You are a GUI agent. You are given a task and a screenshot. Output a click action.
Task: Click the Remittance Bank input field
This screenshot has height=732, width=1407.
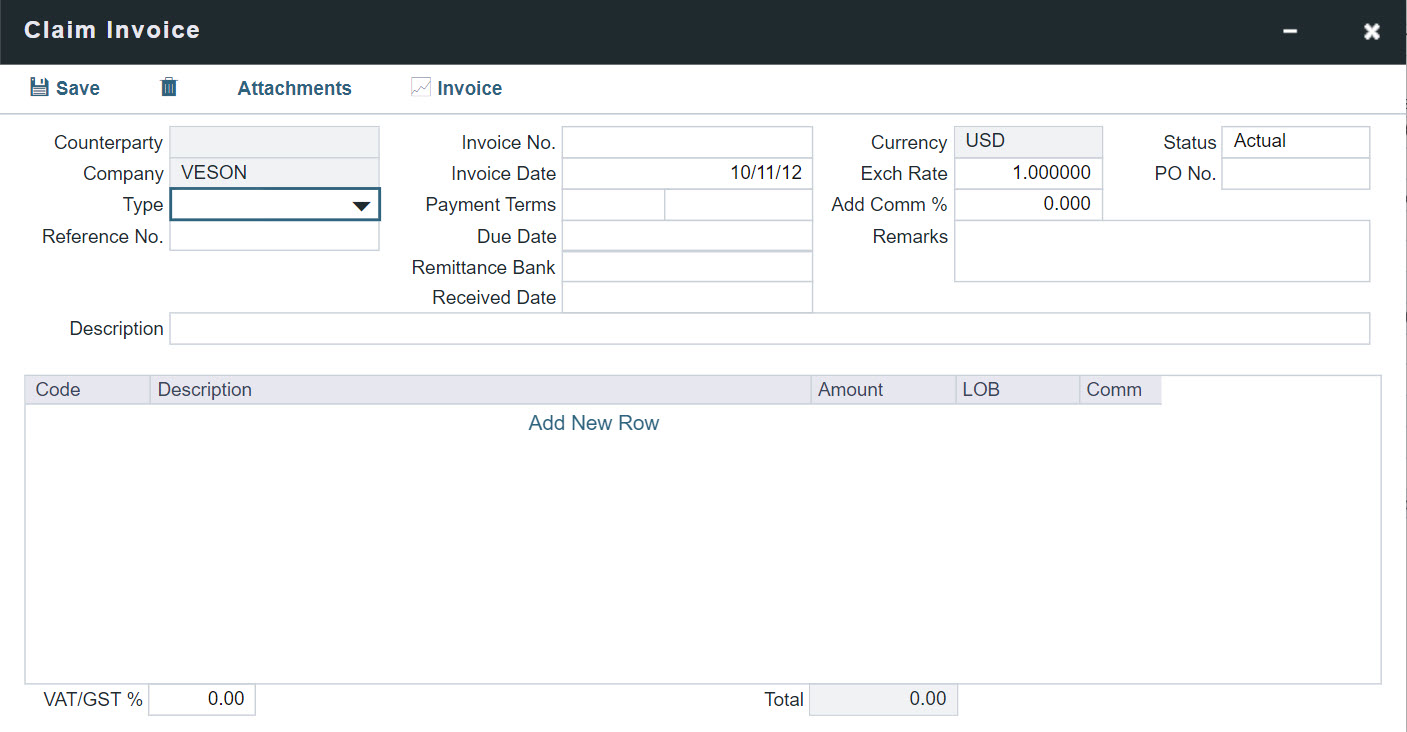pos(687,267)
